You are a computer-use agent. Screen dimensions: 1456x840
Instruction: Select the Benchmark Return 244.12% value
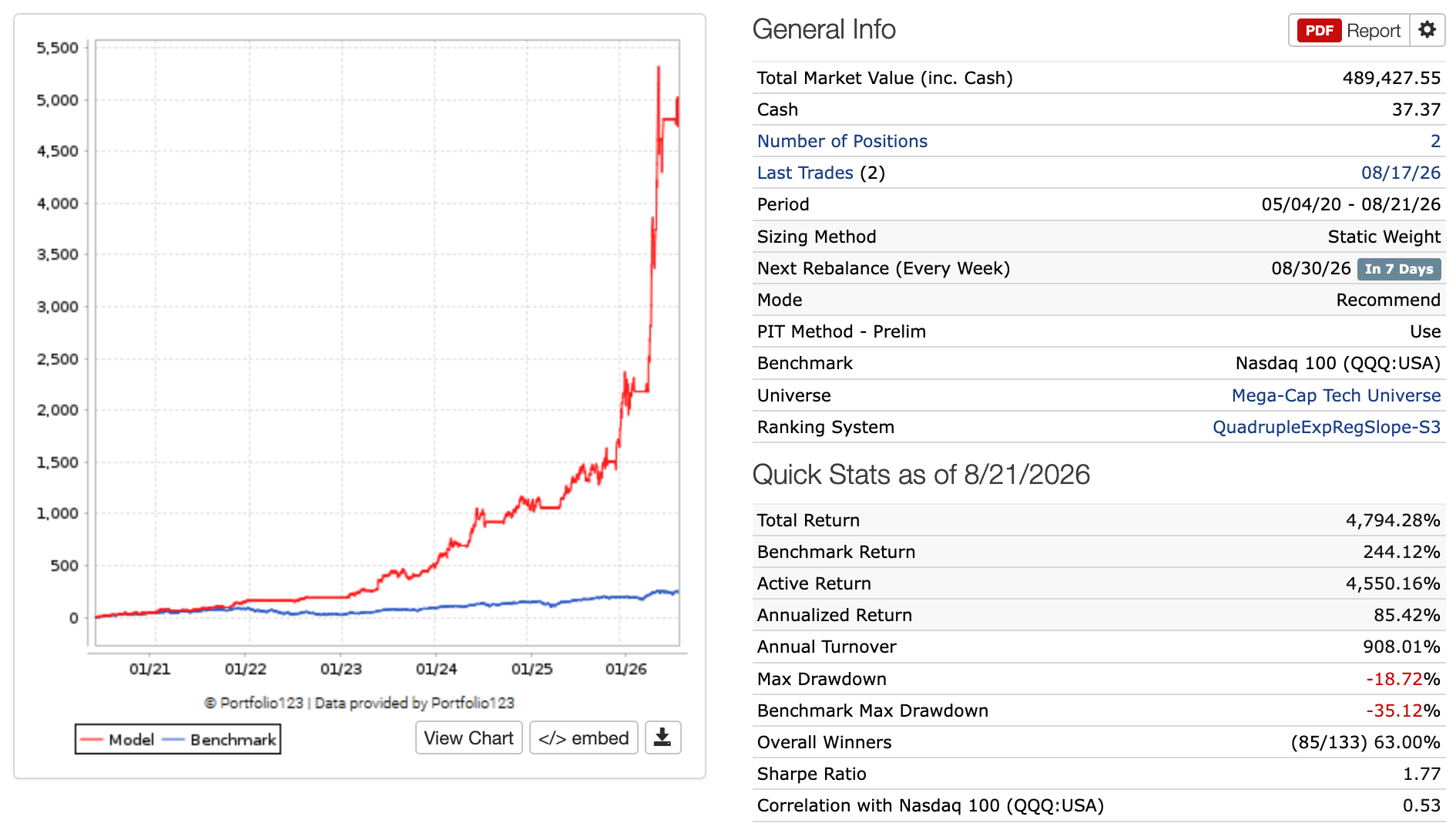coord(1401,552)
